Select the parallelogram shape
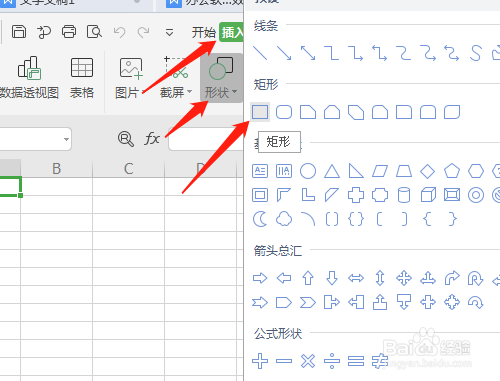500x381 pixels. pyautogui.click(x=380, y=171)
